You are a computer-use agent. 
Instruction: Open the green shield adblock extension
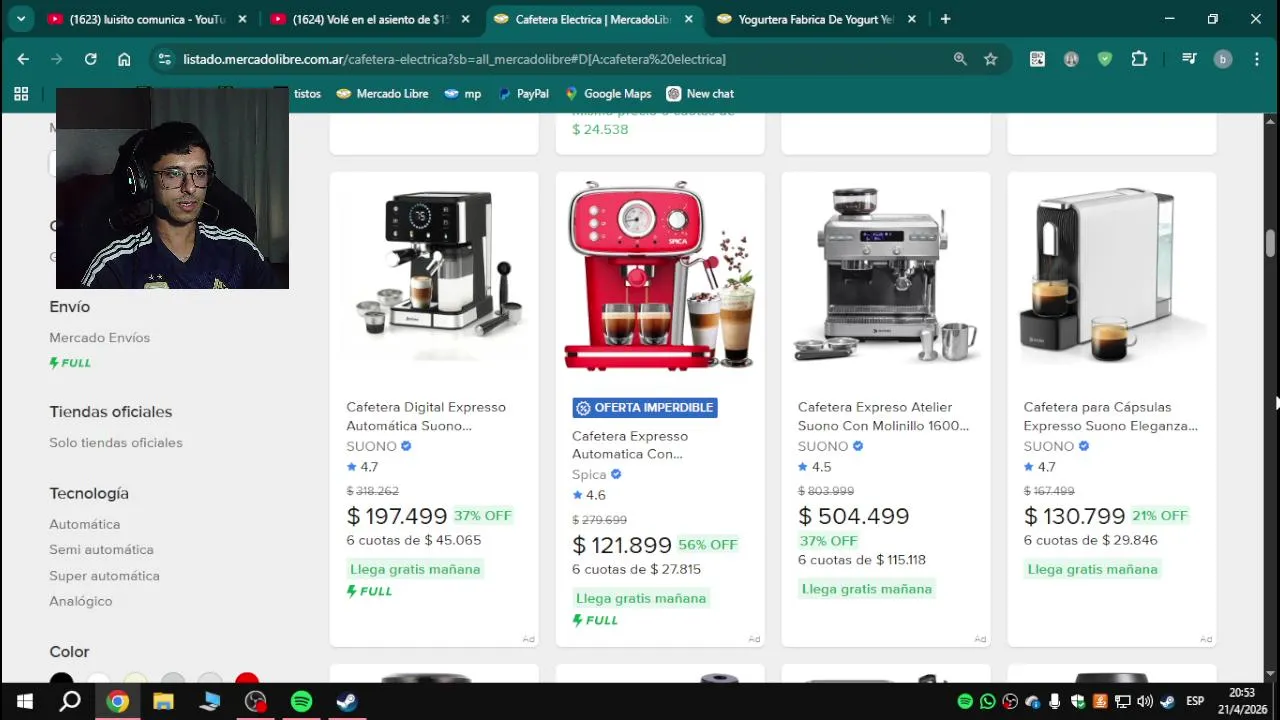(x=1105, y=59)
